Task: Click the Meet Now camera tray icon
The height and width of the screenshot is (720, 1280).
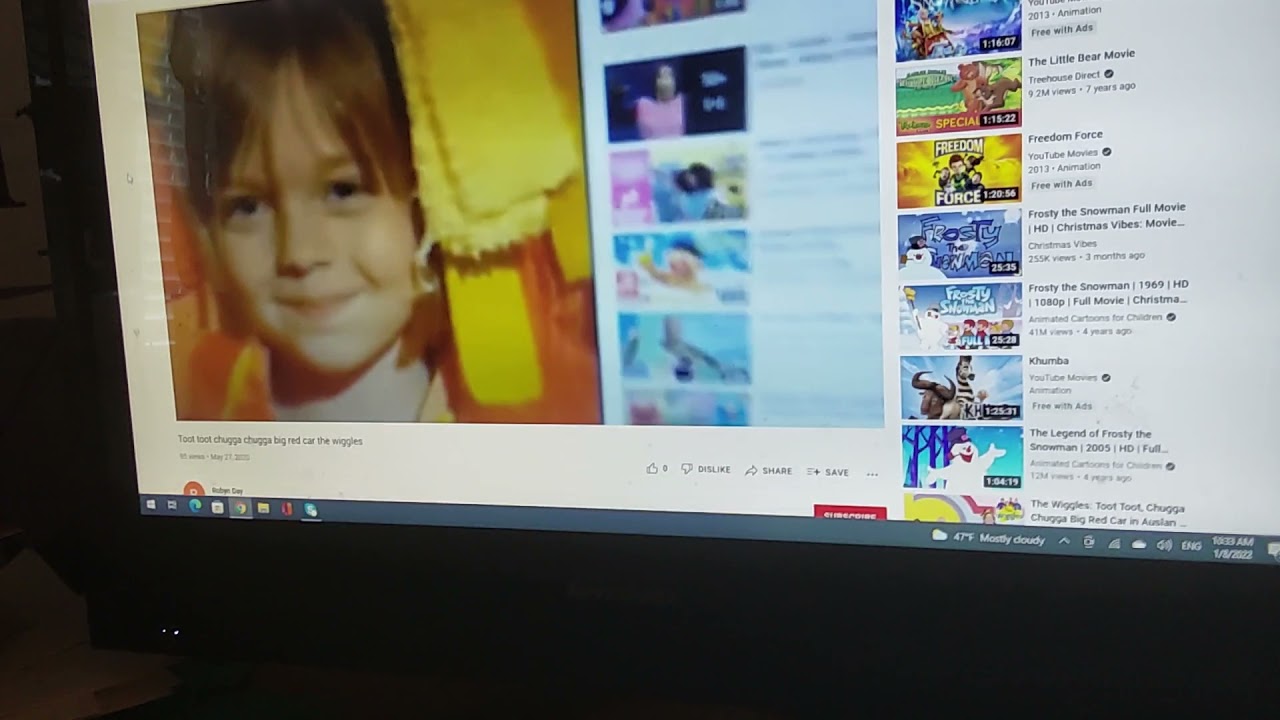Action: click(x=1089, y=542)
